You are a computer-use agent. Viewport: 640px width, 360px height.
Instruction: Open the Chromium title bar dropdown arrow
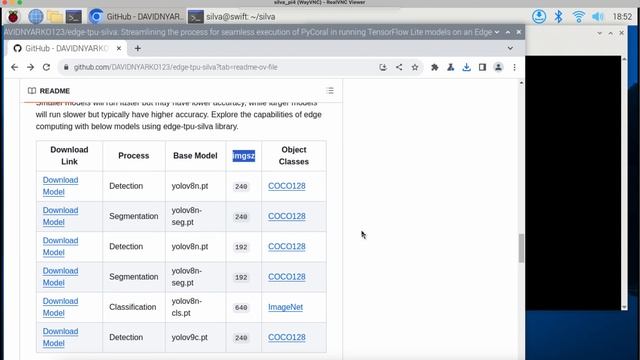pyautogui.click(x=497, y=32)
